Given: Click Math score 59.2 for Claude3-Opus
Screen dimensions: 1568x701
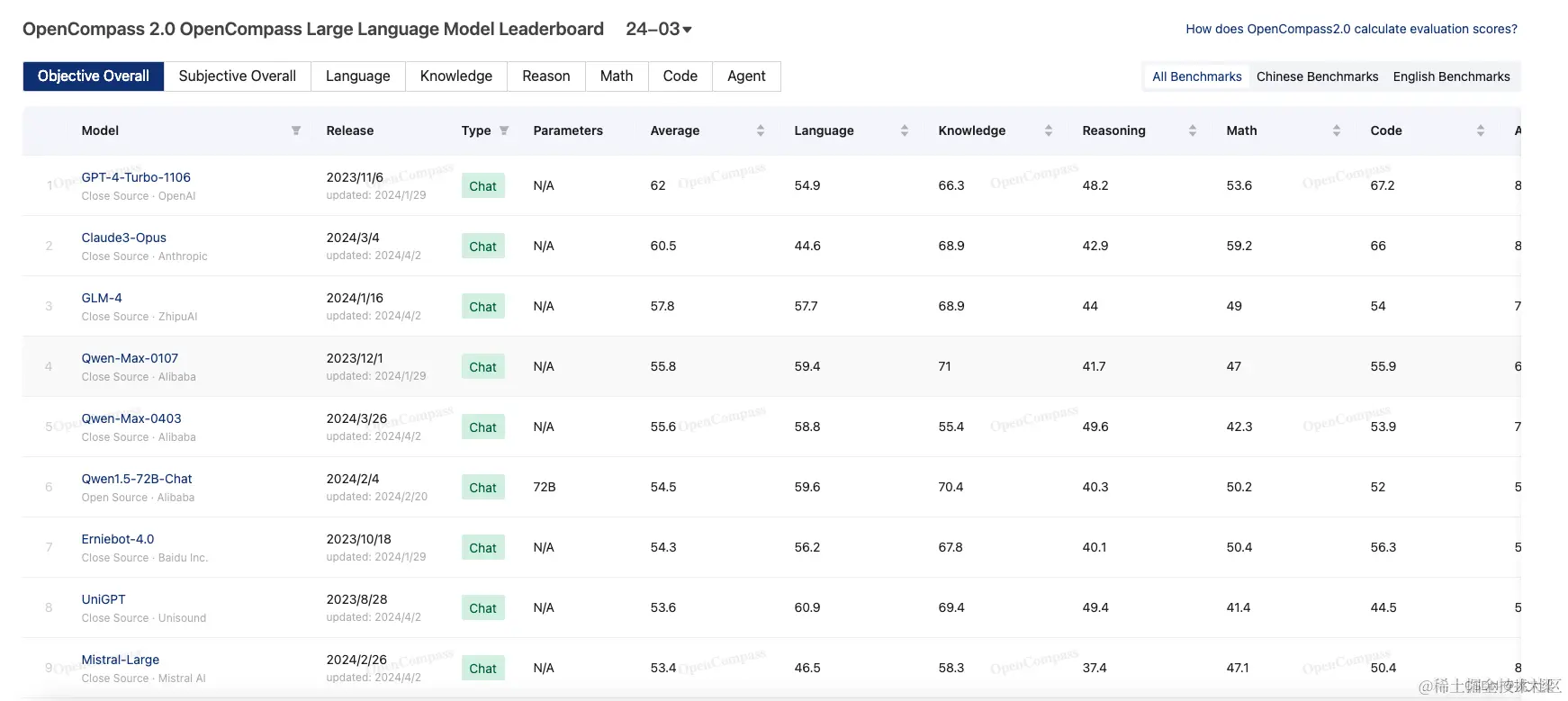Looking at the screenshot, I should tap(1239, 246).
